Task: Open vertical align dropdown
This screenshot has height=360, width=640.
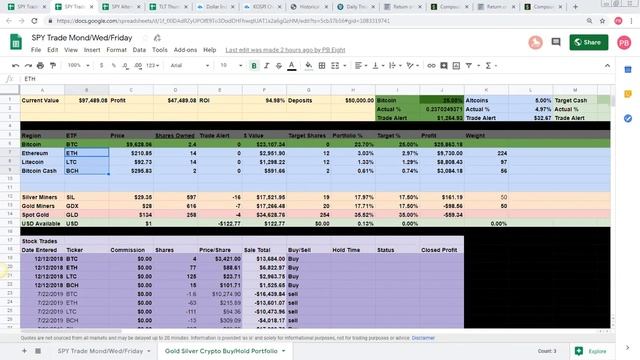Action: (x=378, y=66)
